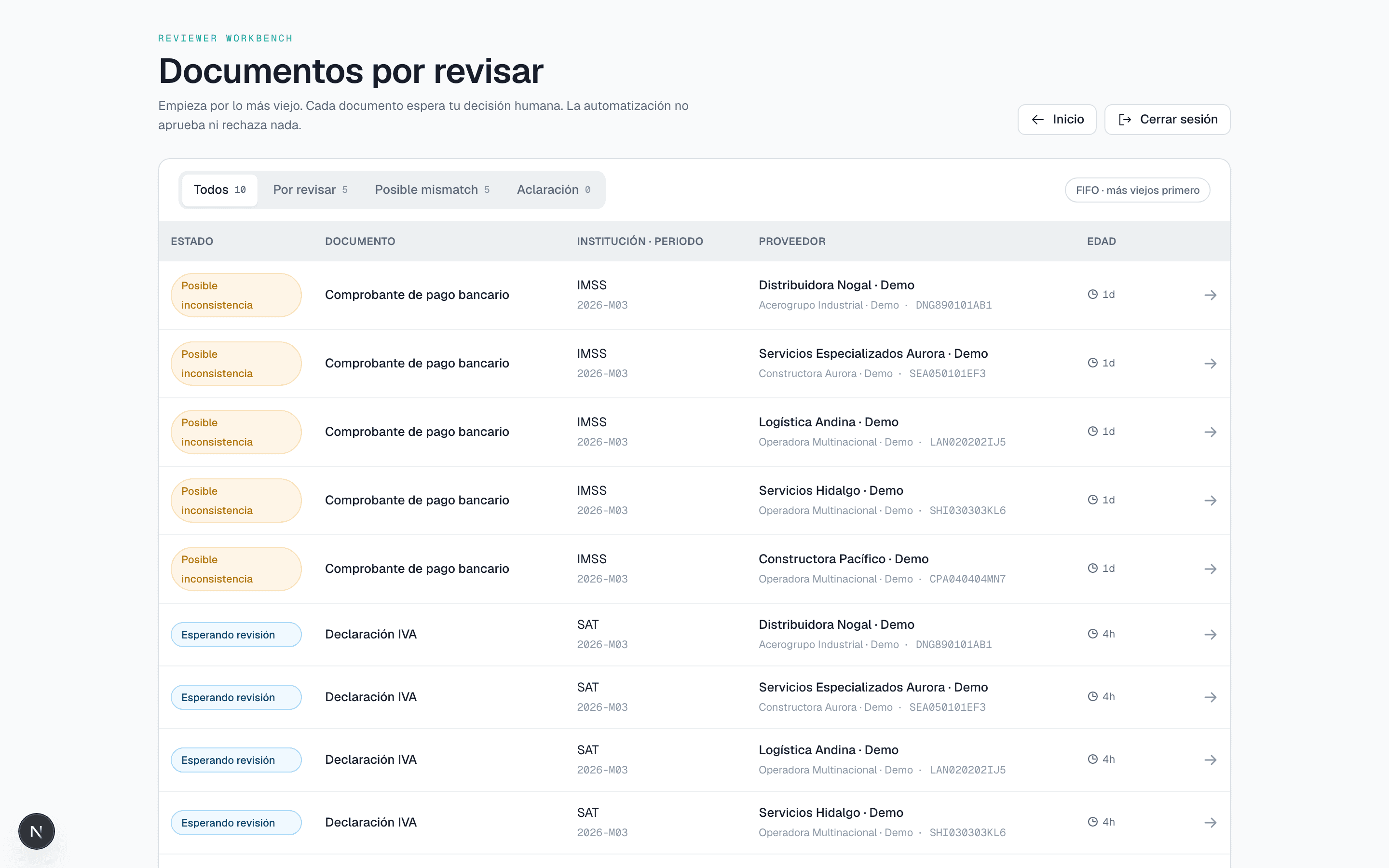Click Posible inconsistencia badge for Constructora Pacífico
The image size is (1389, 868).
tap(236, 569)
